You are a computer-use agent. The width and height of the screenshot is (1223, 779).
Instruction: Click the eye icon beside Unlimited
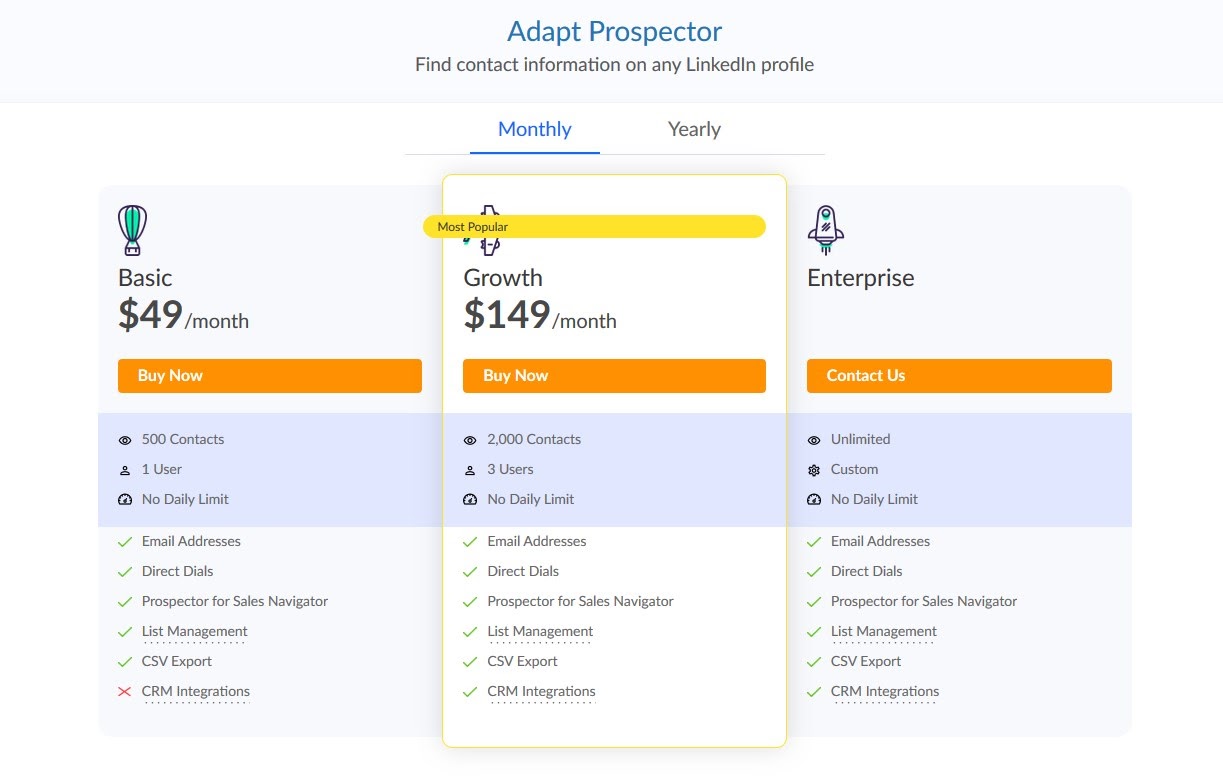[x=814, y=440]
